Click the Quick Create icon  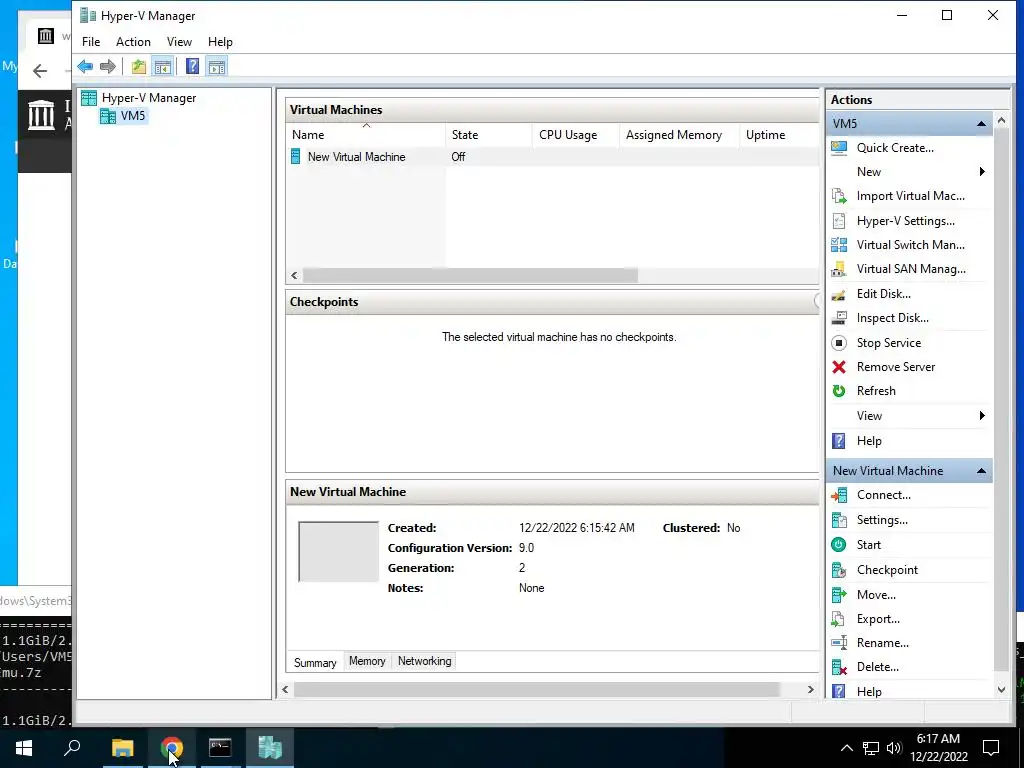pyautogui.click(x=839, y=148)
